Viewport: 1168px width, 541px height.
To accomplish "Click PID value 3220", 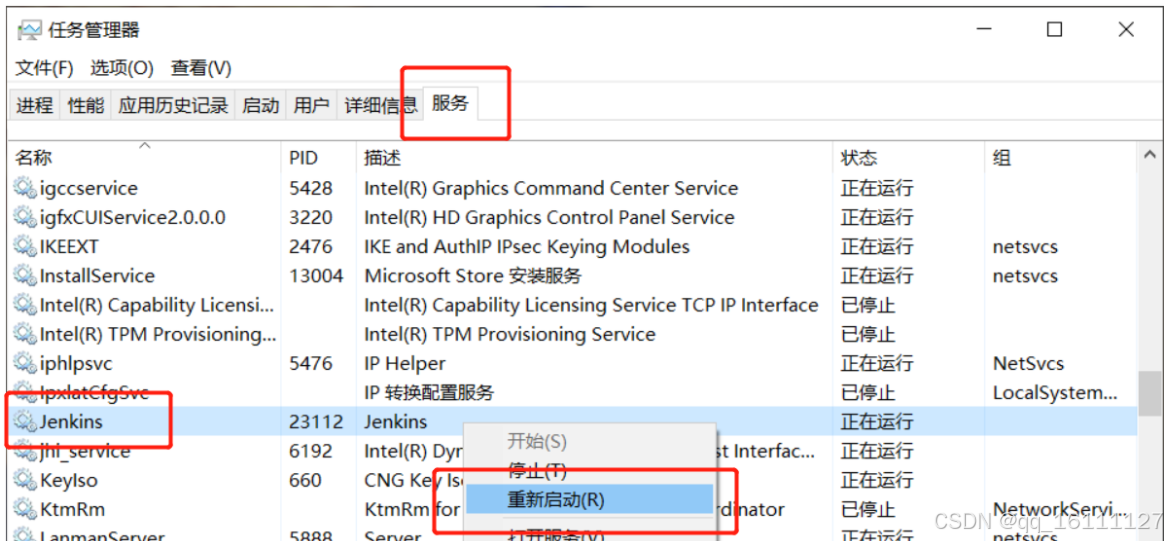I will coord(311,218).
